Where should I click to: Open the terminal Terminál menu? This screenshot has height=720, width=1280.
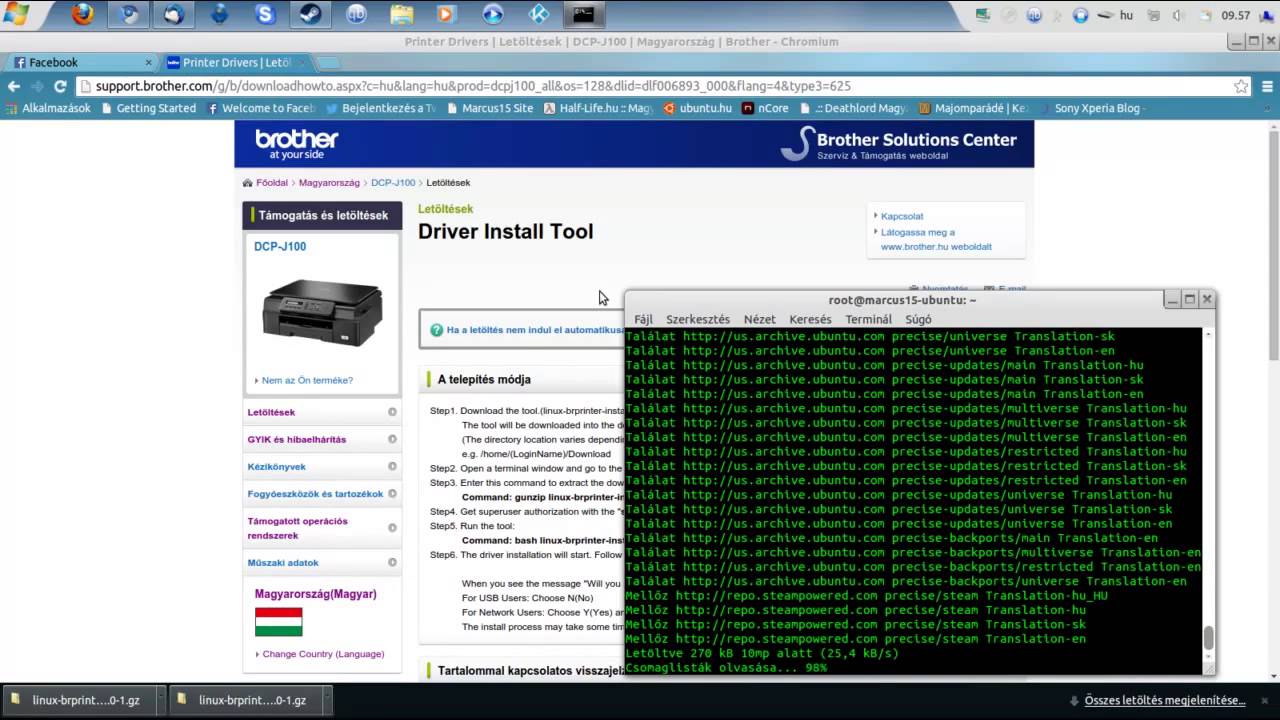[x=868, y=319]
